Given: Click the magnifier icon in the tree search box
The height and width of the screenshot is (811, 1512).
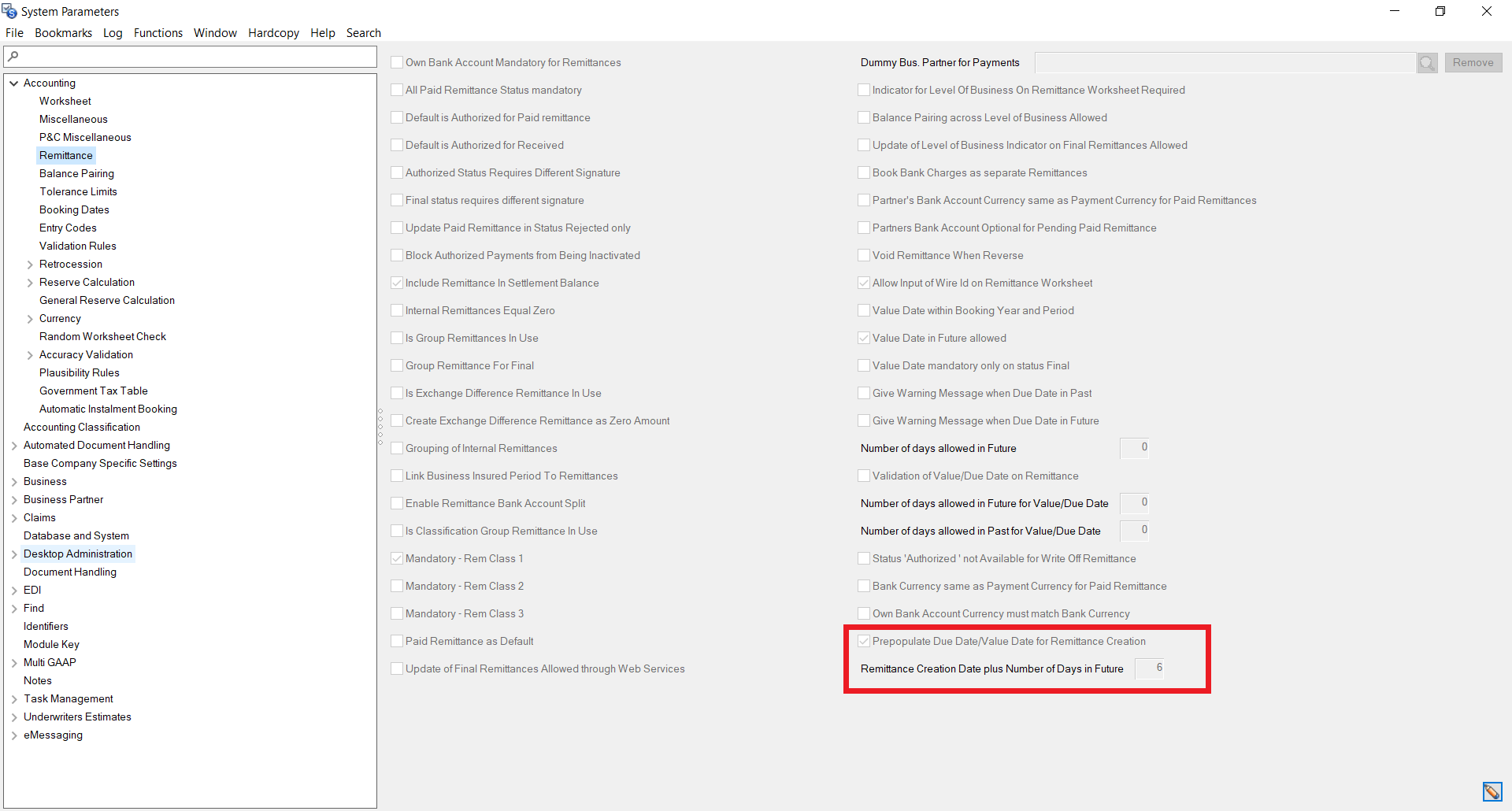Looking at the screenshot, I should 13,56.
